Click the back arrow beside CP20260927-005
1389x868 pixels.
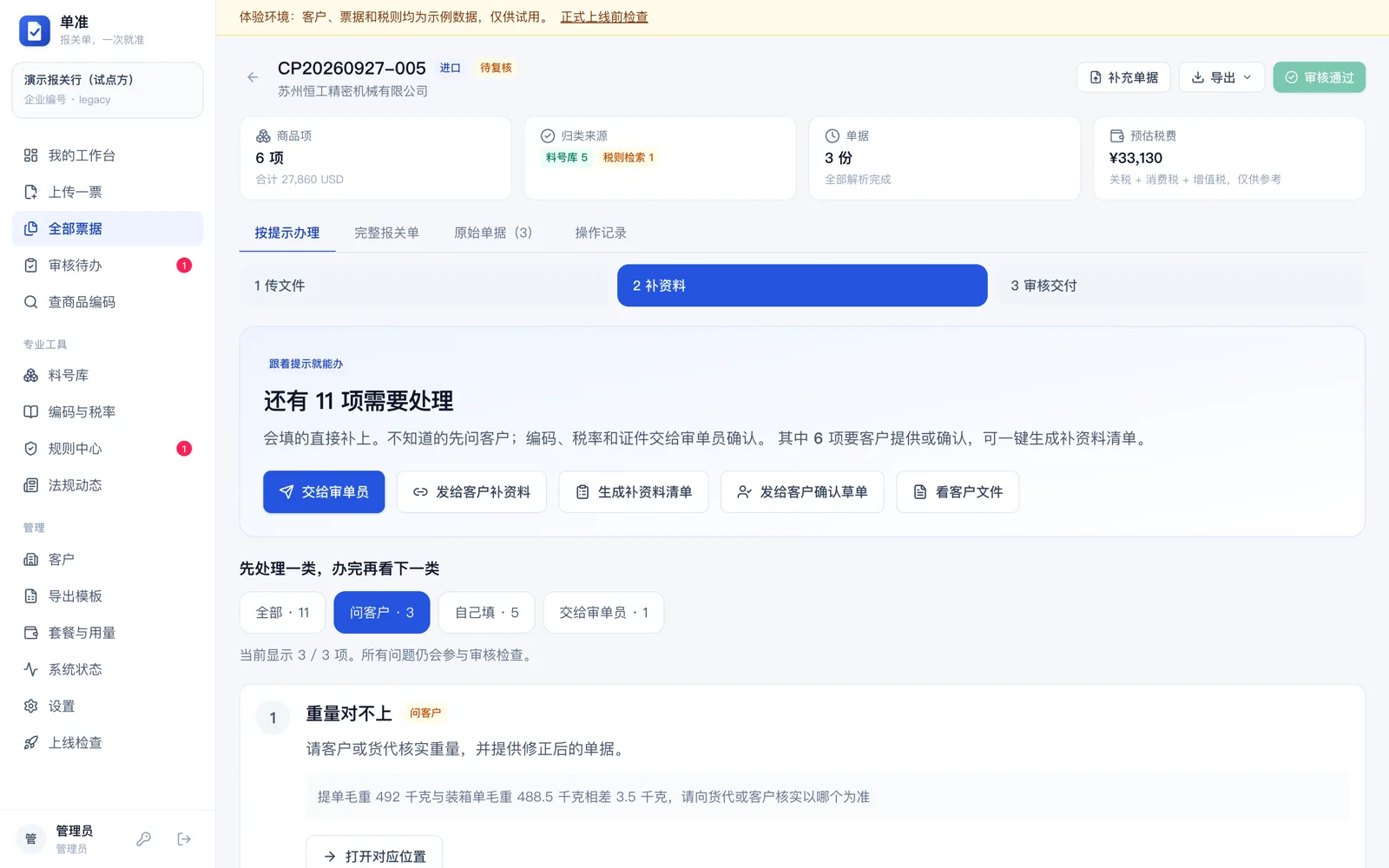click(x=253, y=77)
